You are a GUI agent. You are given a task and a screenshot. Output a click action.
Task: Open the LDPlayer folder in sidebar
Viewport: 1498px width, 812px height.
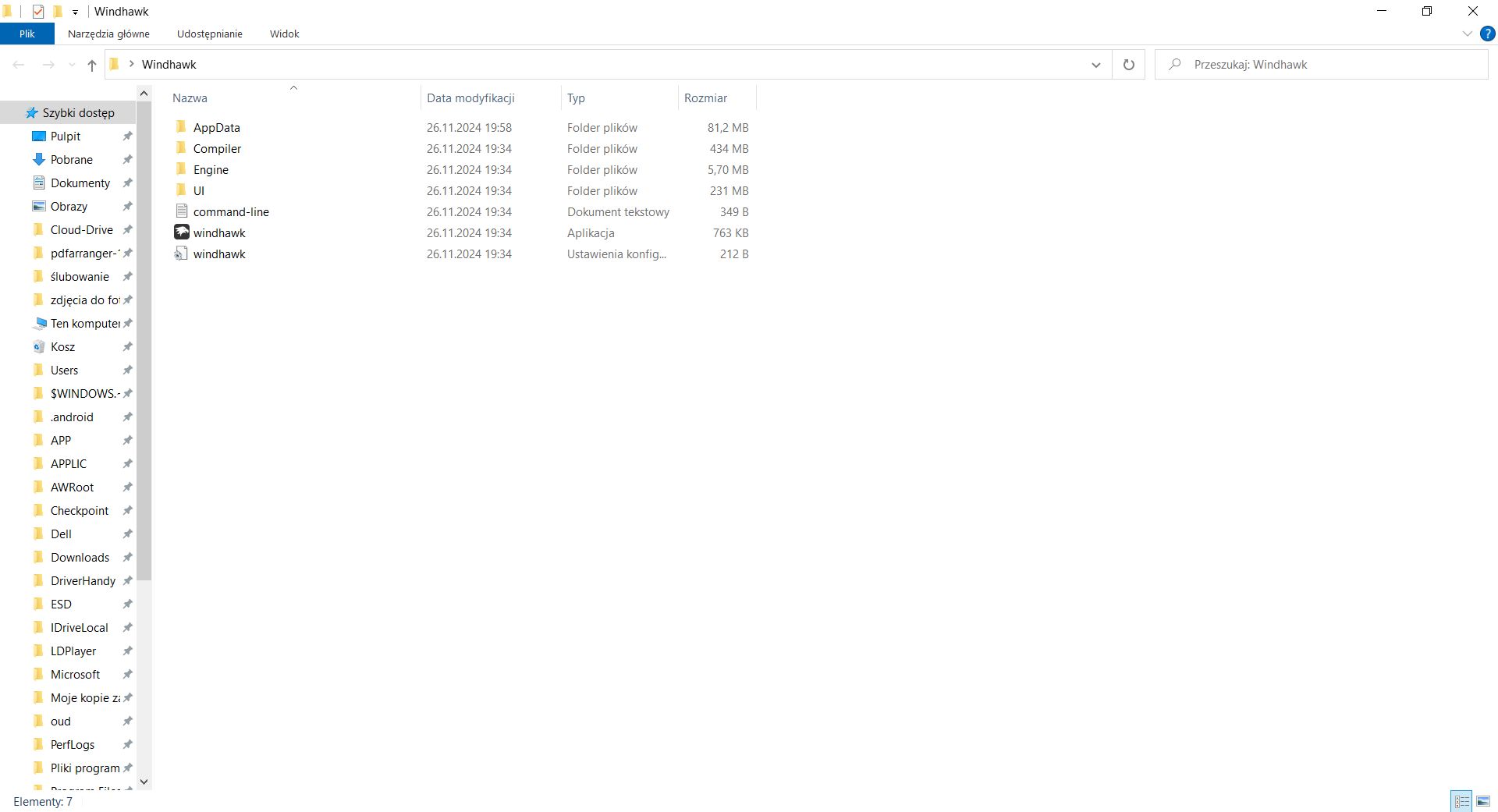[x=73, y=651]
